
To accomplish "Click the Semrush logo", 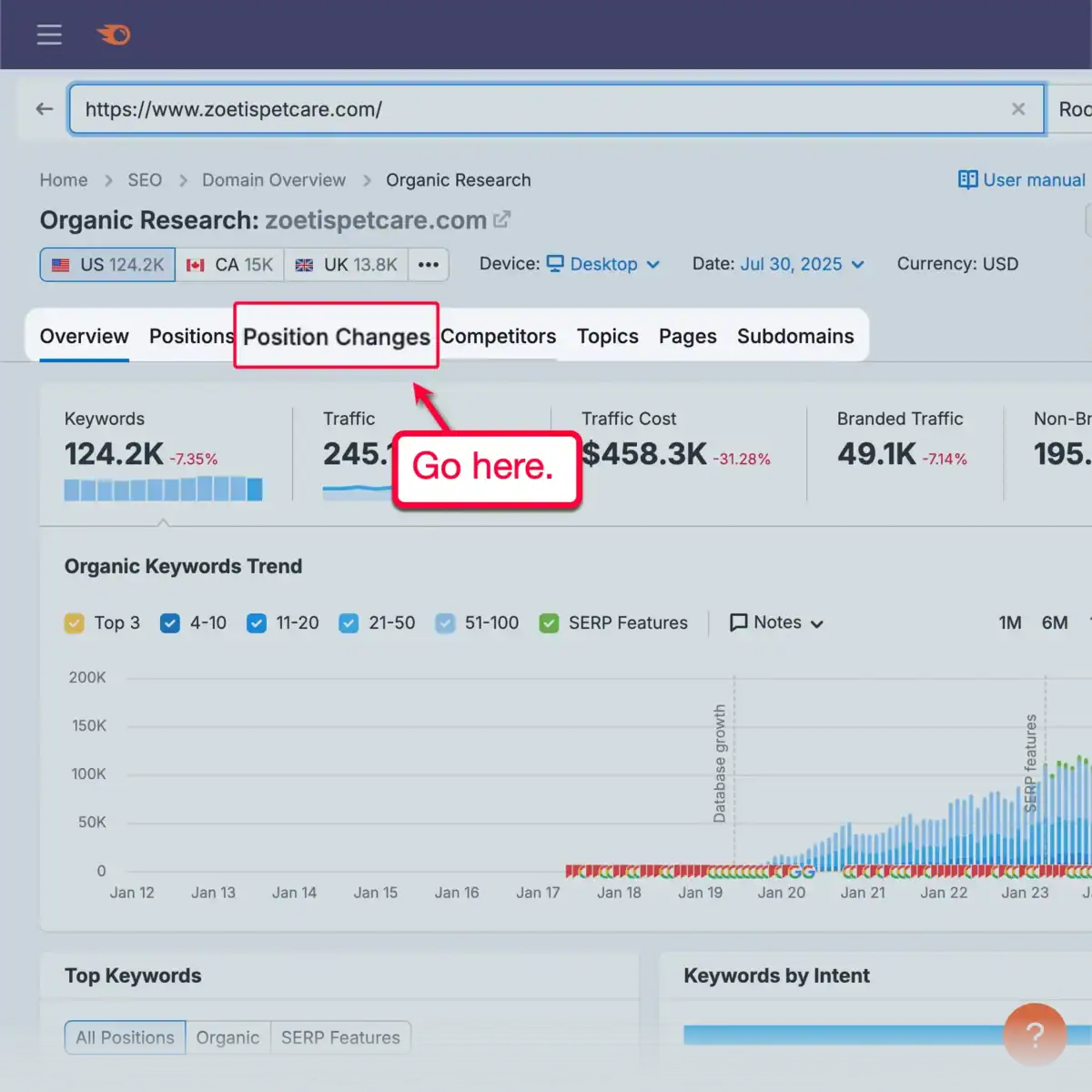I will pyautogui.click(x=112, y=35).
